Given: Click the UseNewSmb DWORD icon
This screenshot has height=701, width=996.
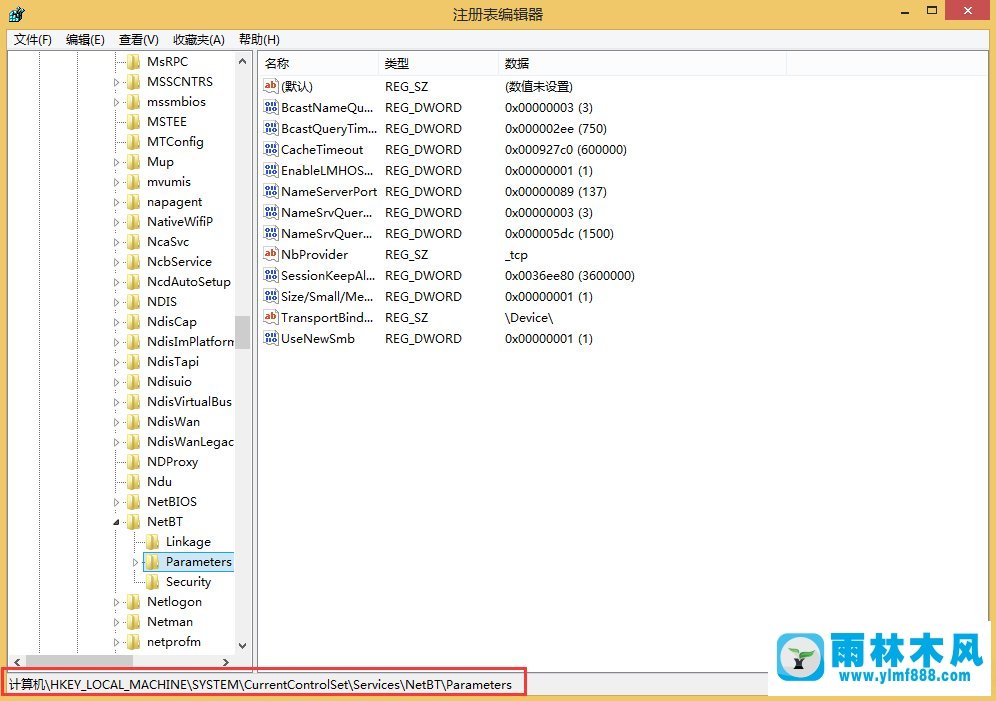Looking at the screenshot, I should click(270, 339).
